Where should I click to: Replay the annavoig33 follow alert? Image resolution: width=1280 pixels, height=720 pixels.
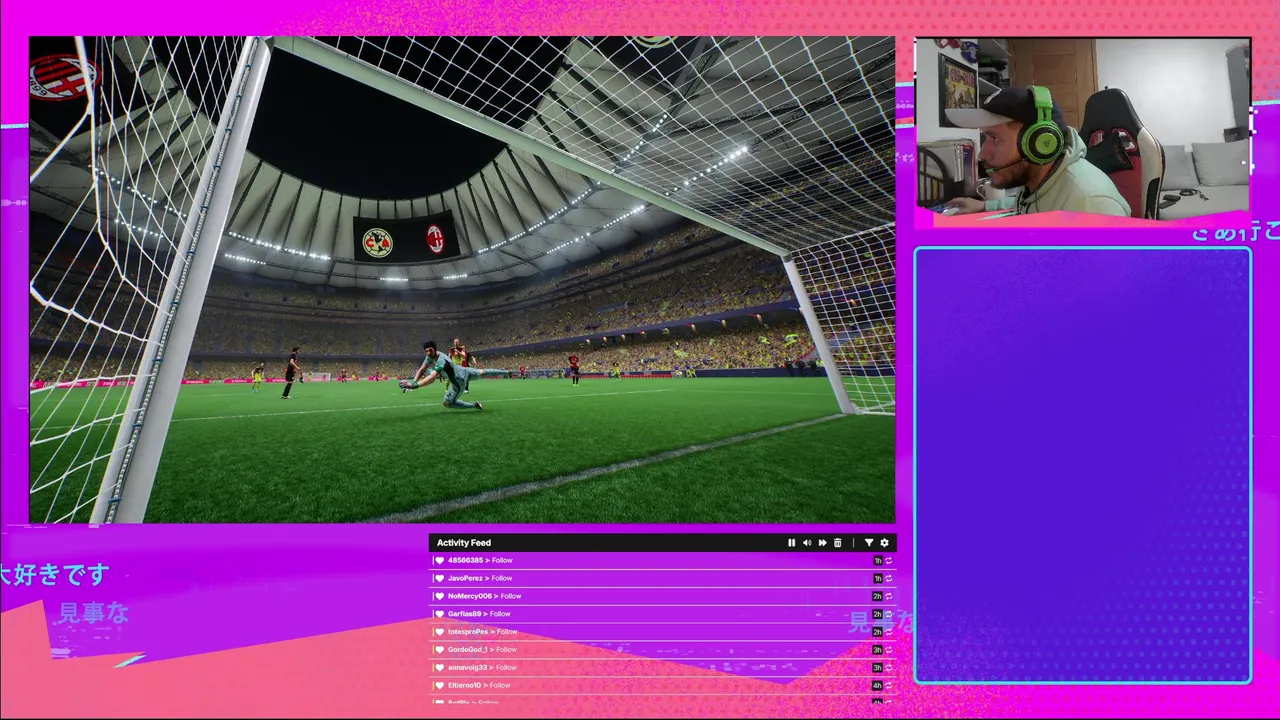click(x=888, y=668)
